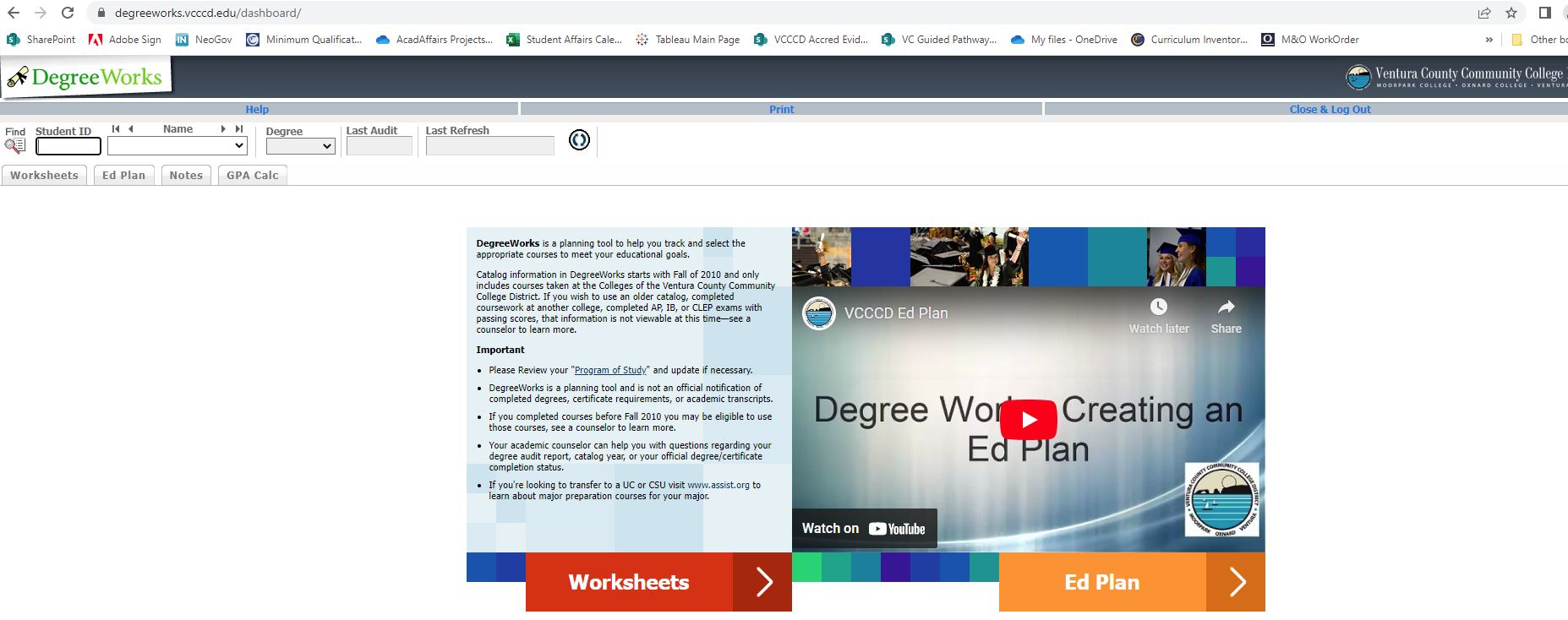Bookmark this page with star icon
The width and height of the screenshot is (1568, 620).
[1511, 13]
